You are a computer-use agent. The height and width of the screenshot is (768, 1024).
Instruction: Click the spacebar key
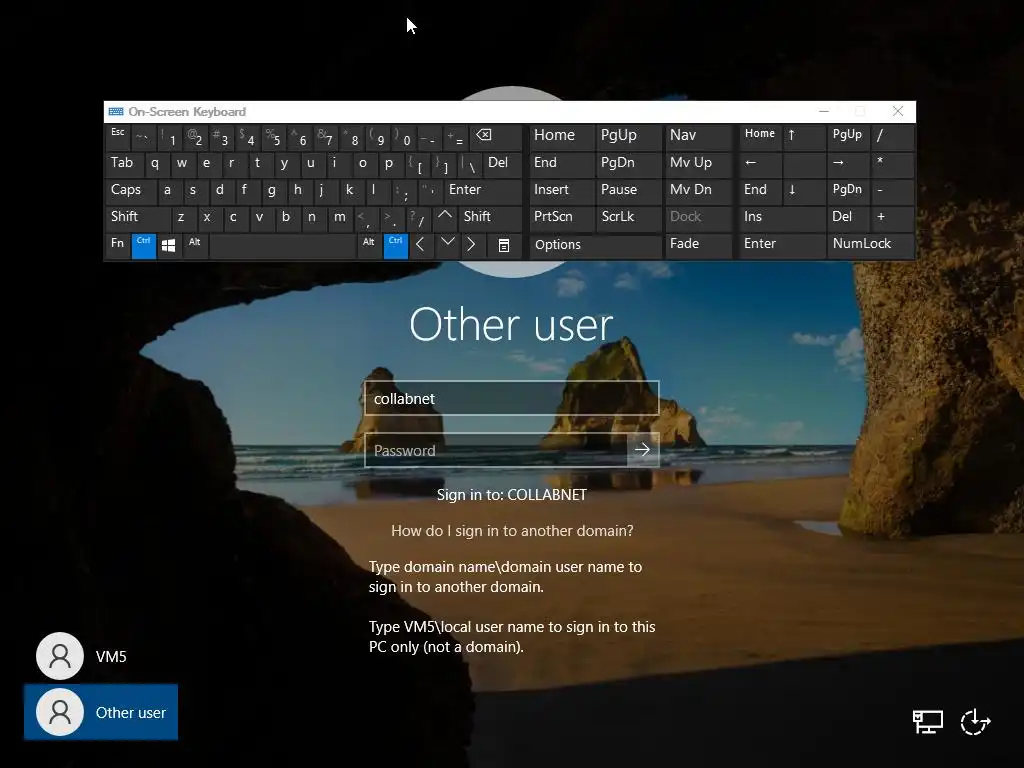[283, 246]
